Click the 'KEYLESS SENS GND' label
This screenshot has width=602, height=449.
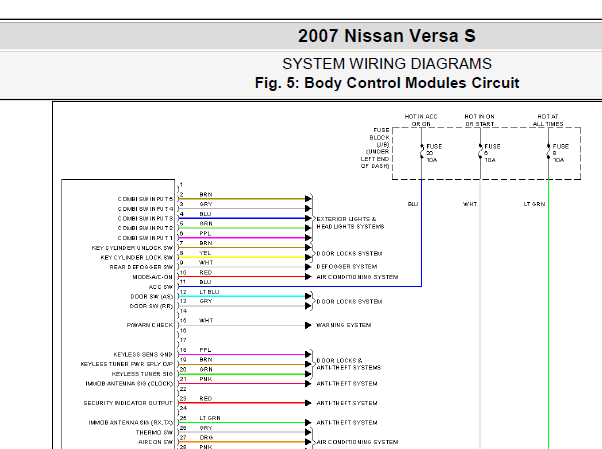143,355
